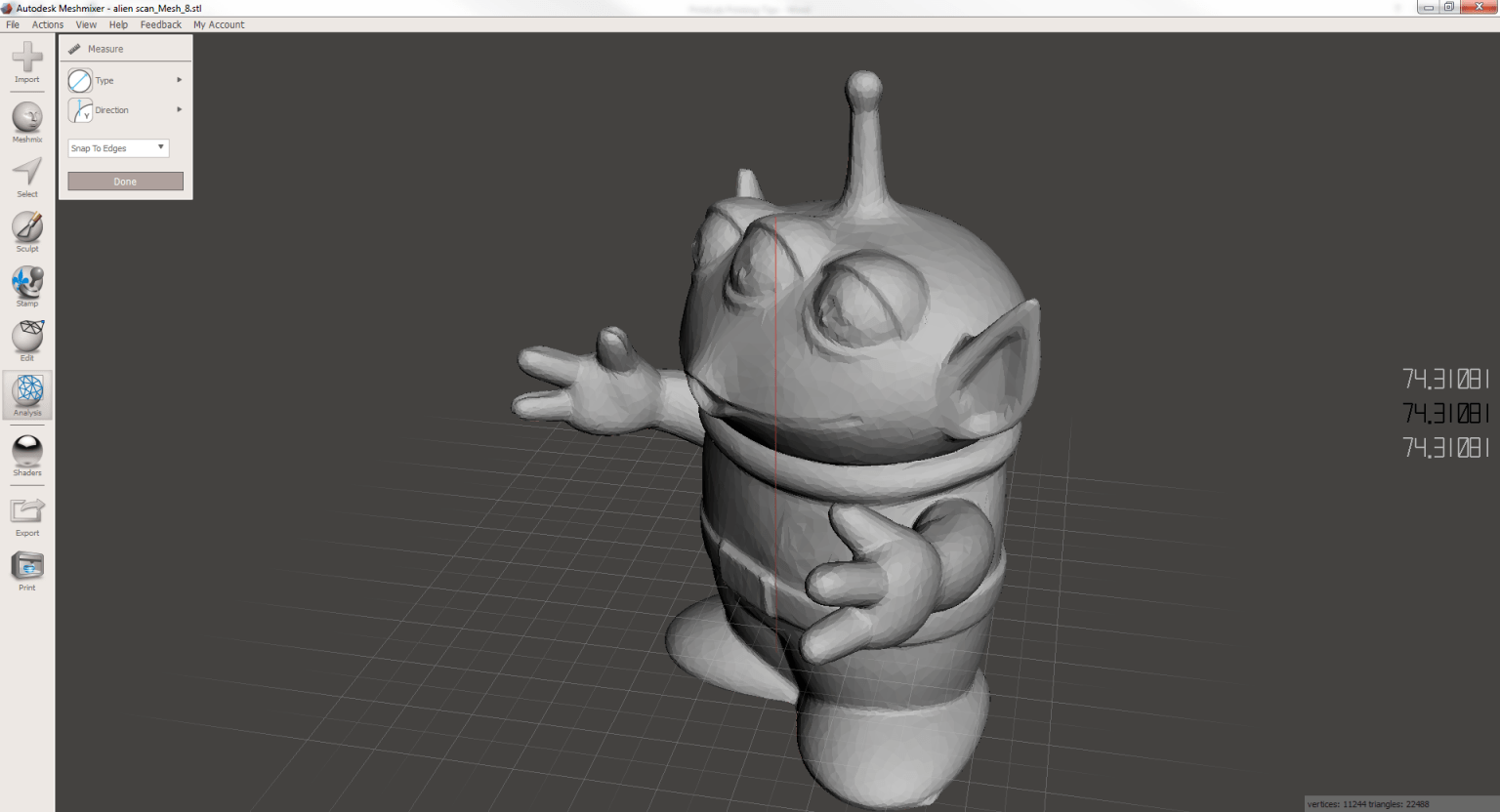Click the Direction Y axis icon

[80, 110]
